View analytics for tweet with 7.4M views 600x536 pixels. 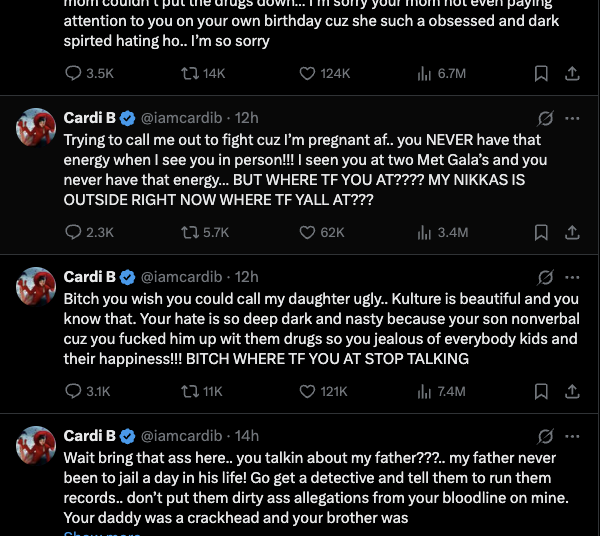tap(441, 392)
